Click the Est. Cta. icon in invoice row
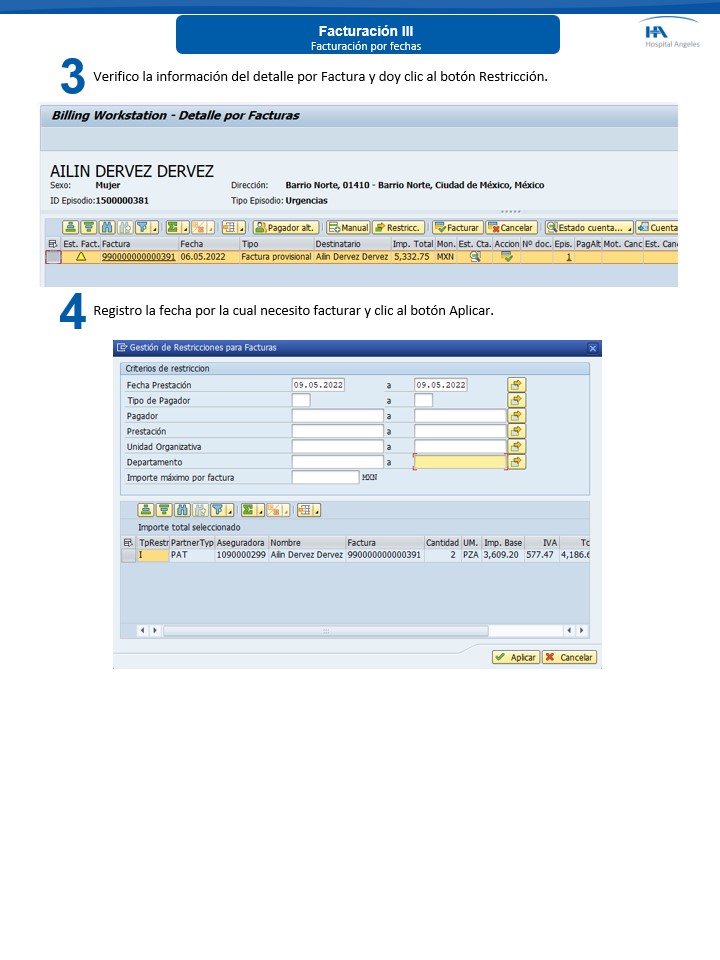The height and width of the screenshot is (960, 720). [x=475, y=257]
